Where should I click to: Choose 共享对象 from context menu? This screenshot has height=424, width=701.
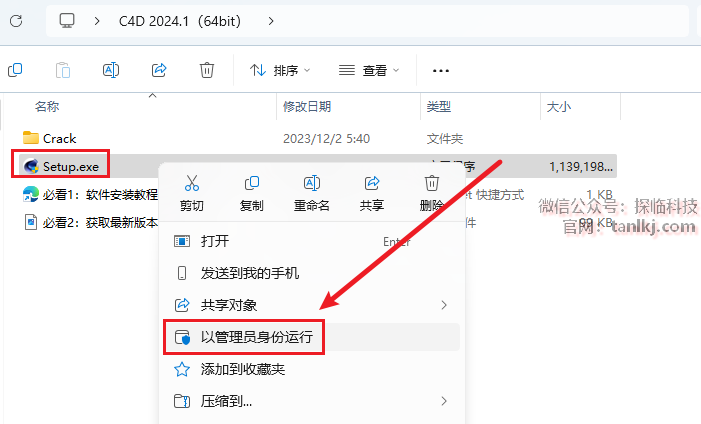click(x=312, y=305)
